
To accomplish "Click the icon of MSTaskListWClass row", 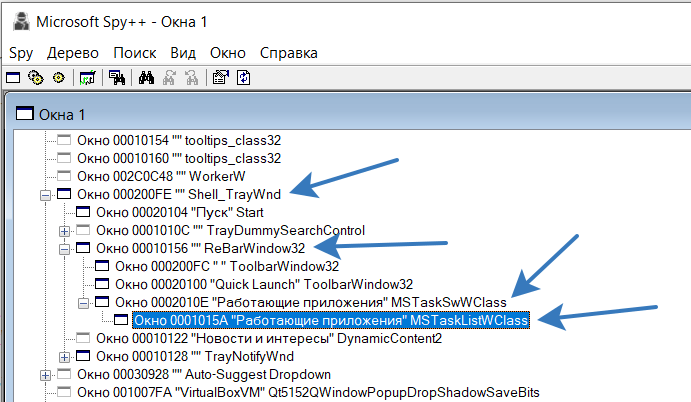I will pos(121,320).
